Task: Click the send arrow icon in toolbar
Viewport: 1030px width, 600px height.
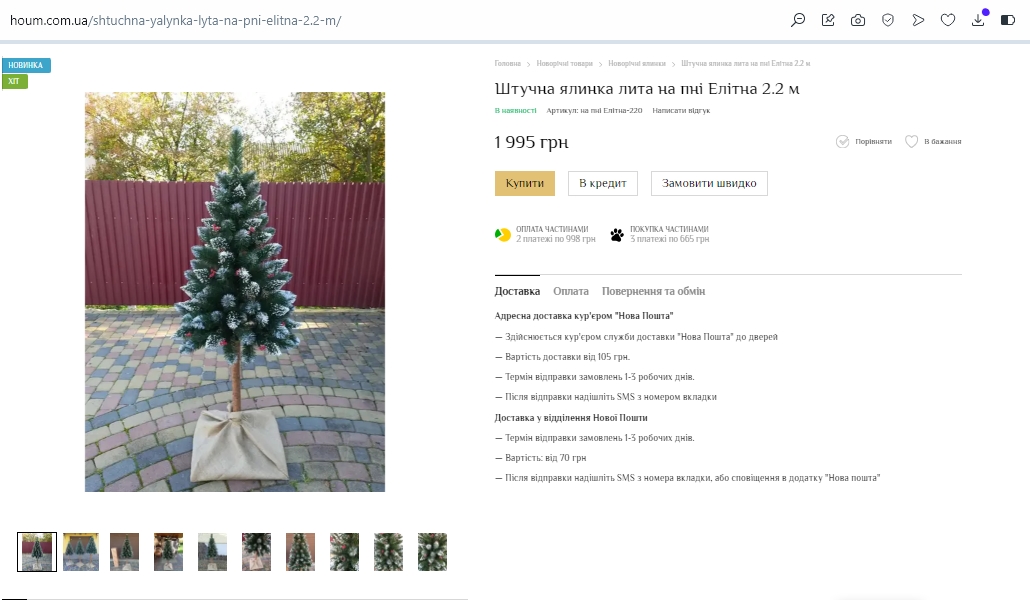Action: (918, 20)
